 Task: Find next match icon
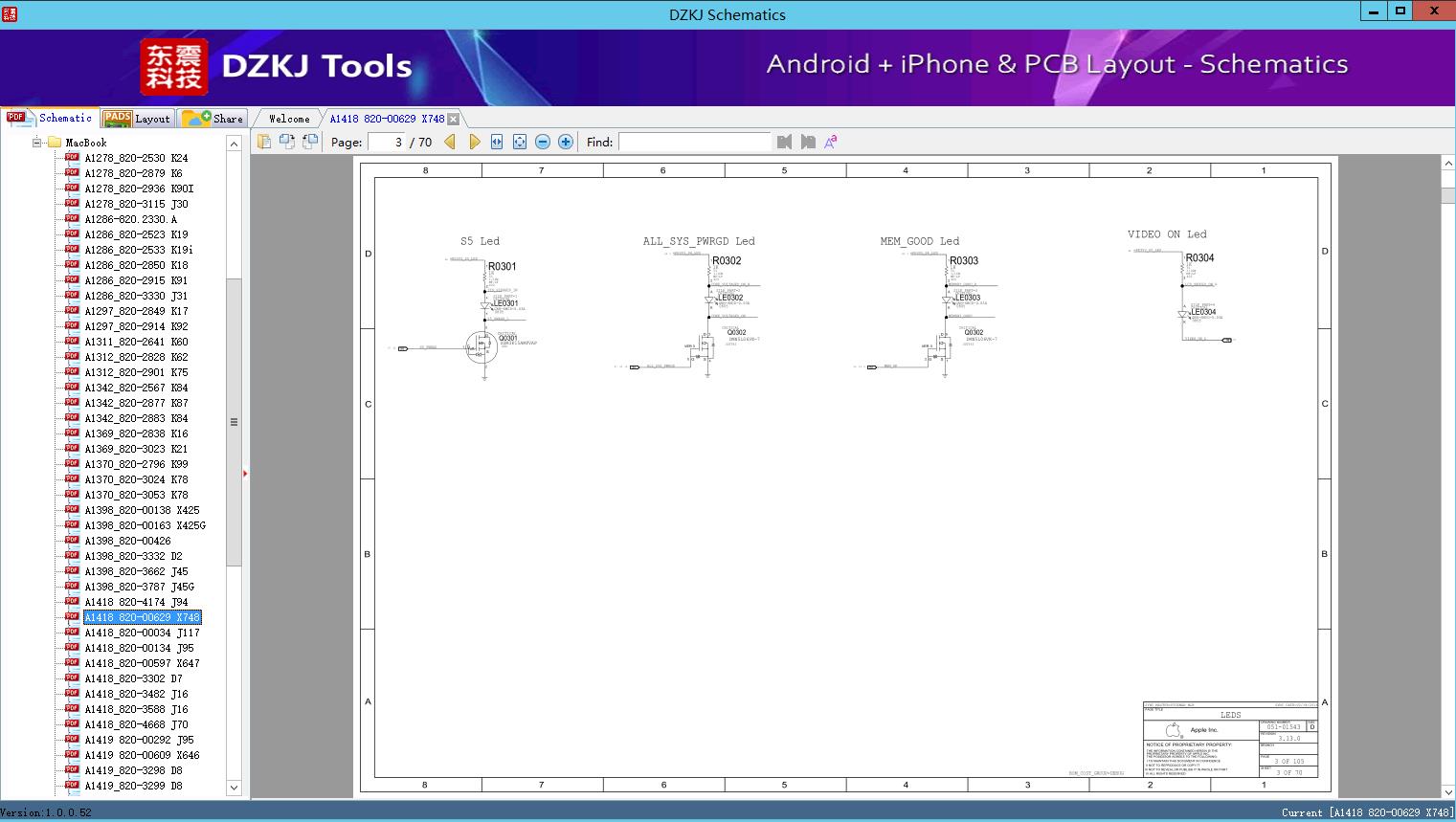tap(808, 142)
